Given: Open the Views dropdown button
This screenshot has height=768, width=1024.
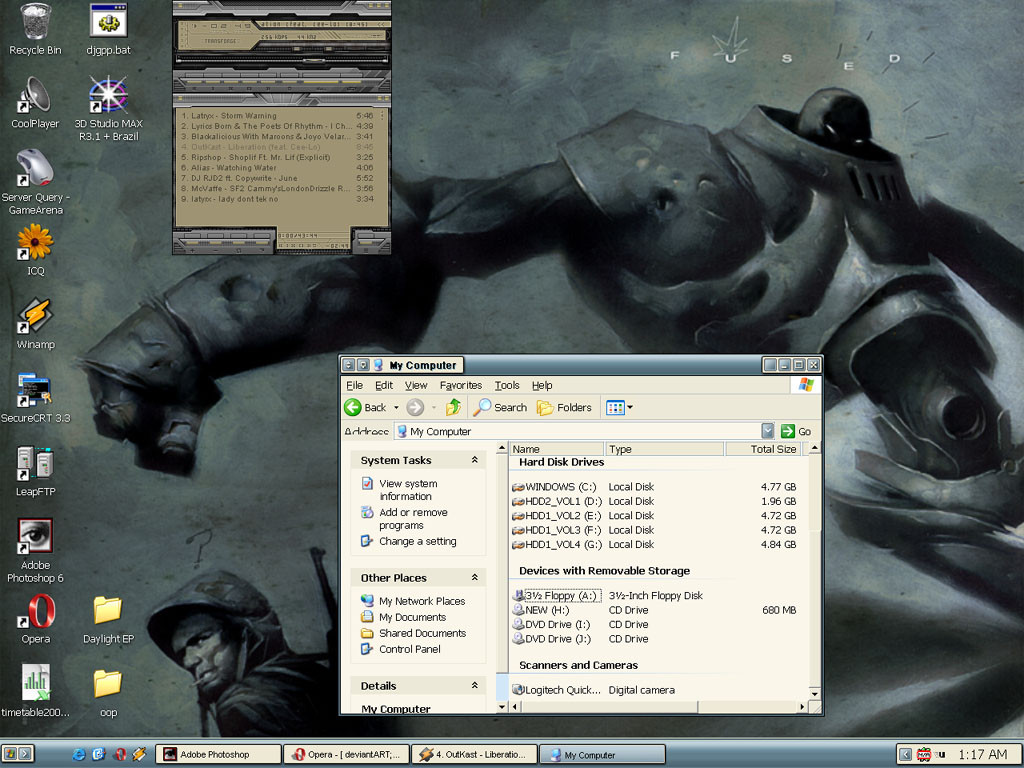Looking at the screenshot, I should coord(619,408).
